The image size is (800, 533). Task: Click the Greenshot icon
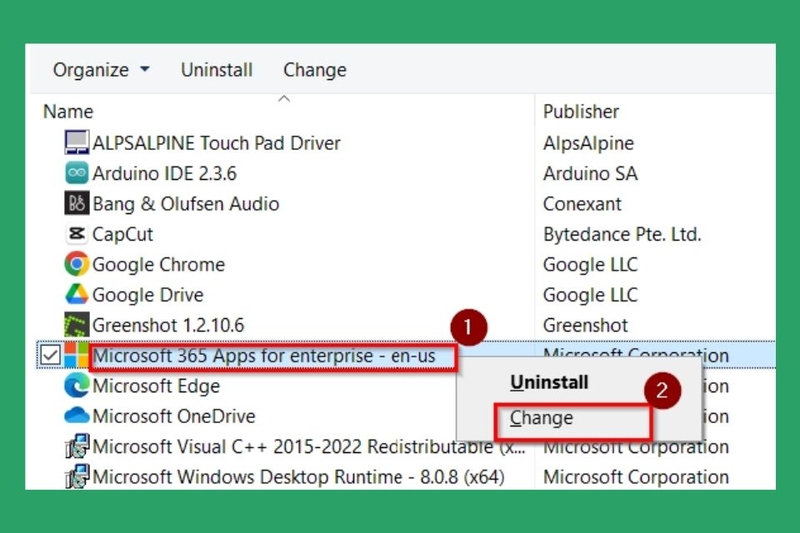click(x=77, y=324)
